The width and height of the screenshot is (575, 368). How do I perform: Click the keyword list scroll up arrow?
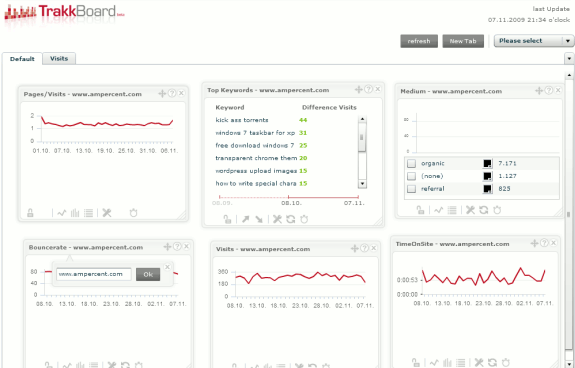coord(362,119)
